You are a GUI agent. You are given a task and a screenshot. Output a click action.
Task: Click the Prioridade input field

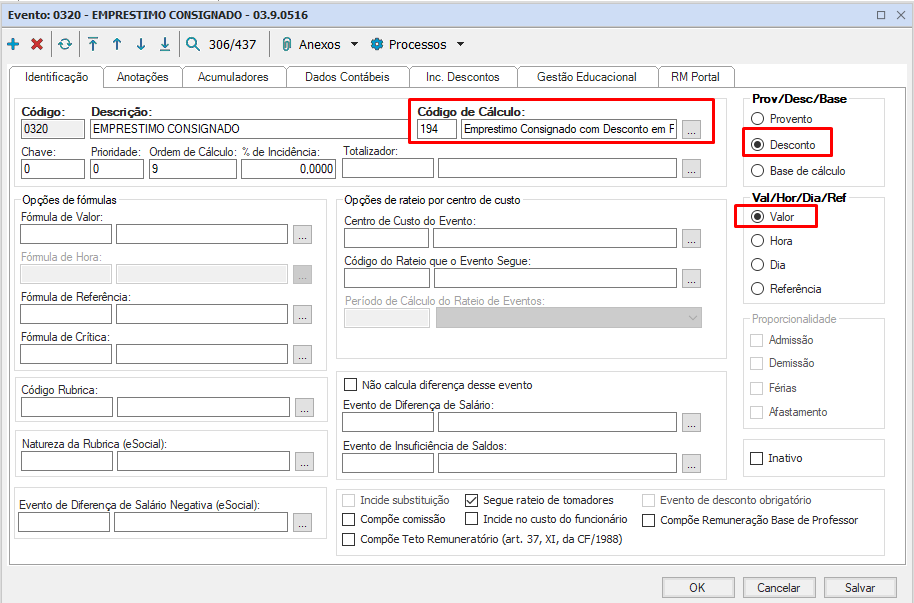coord(117,169)
